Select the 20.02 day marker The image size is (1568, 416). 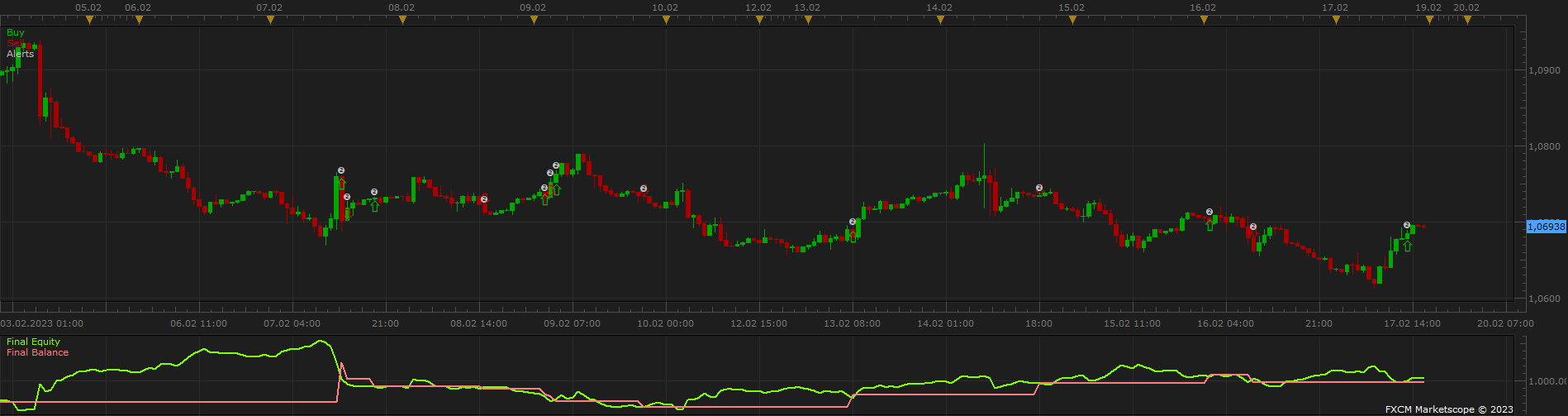(1467, 20)
